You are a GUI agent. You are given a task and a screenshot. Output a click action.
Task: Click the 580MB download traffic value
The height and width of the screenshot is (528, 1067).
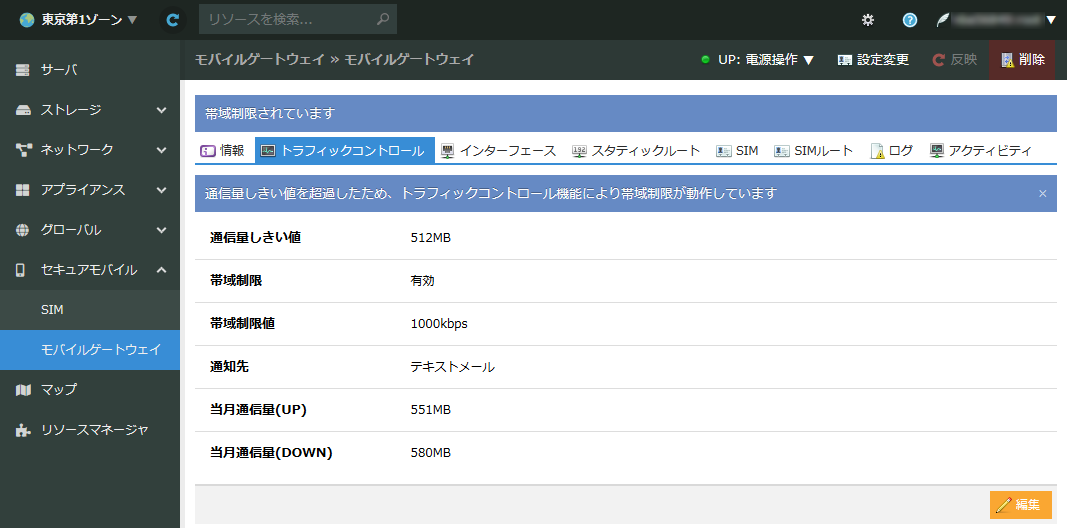pos(431,452)
